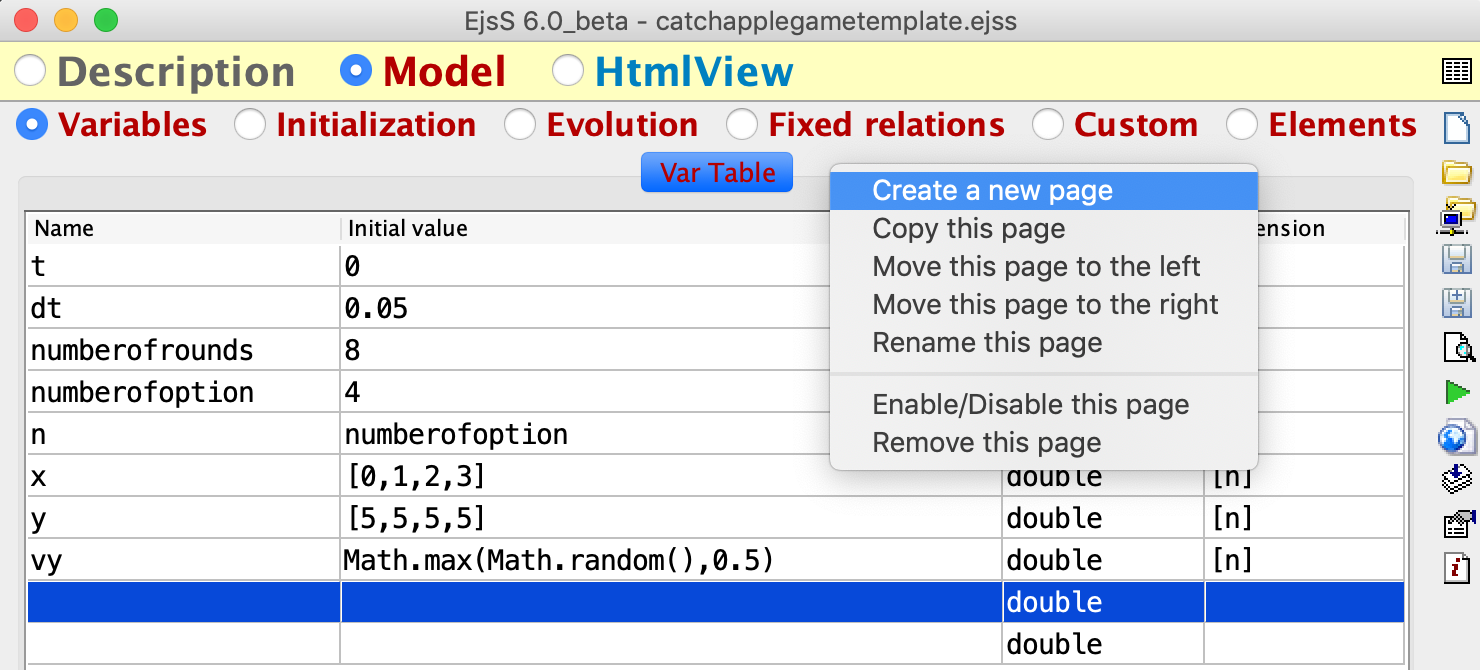Choose Rename this page
Viewport: 1480px width, 670px height.
1044,342
